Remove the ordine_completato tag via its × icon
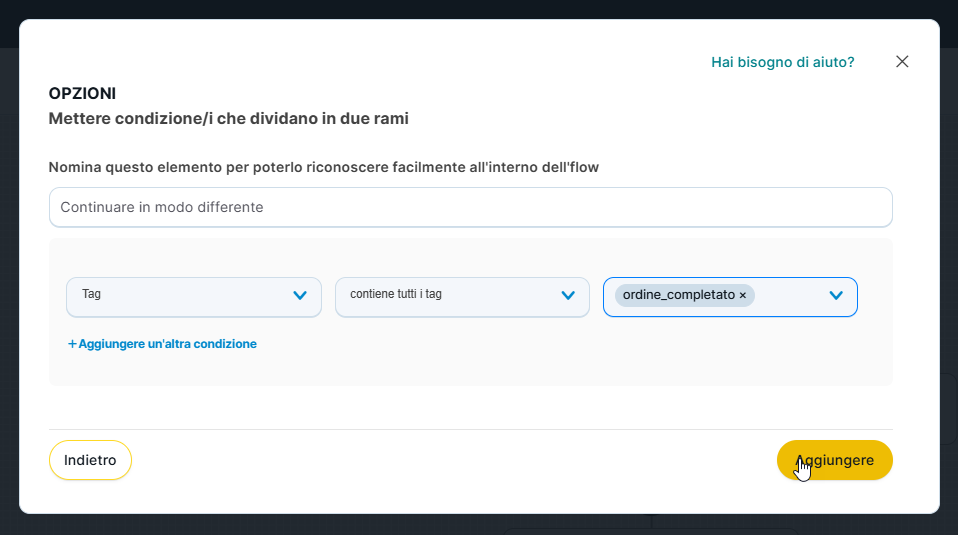The width and height of the screenshot is (958, 535). pyautogui.click(x=743, y=296)
